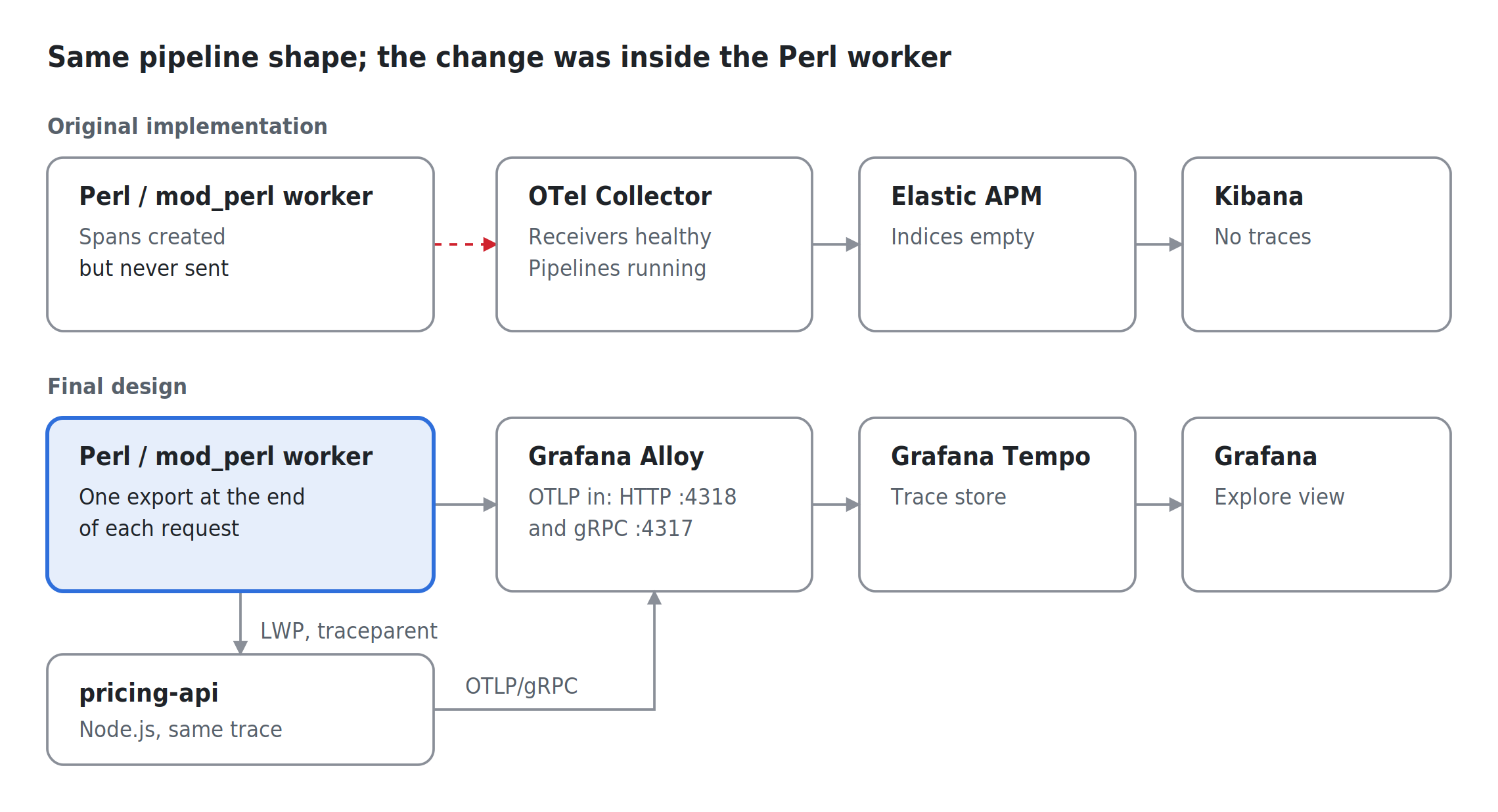Click the 'of each request' text
The image size is (1498, 812).
point(159,528)
